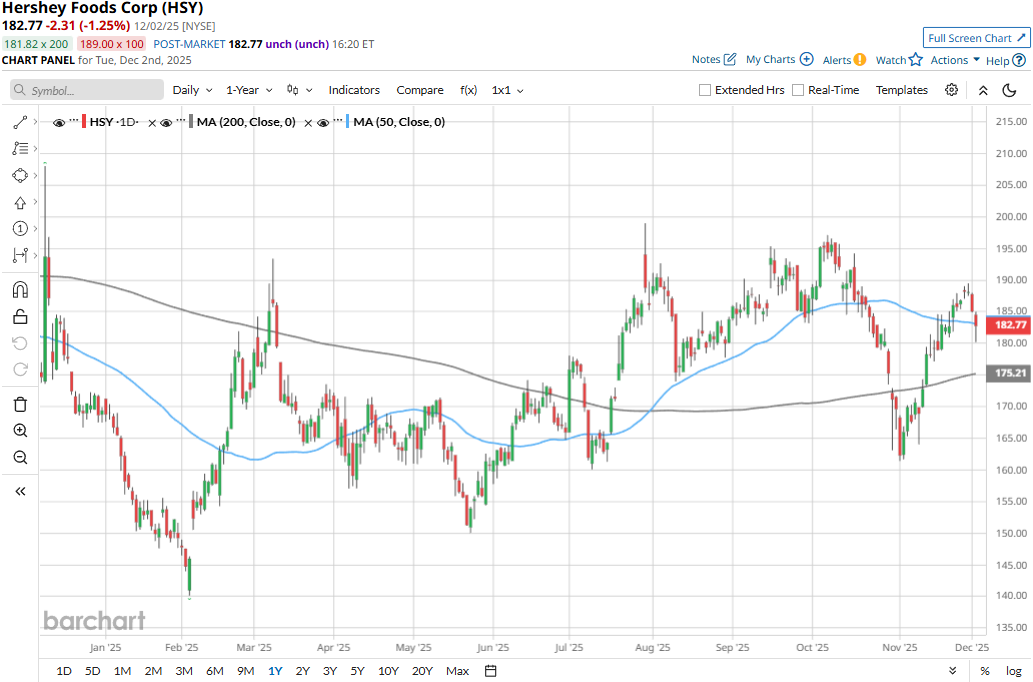1033x682 pixels.
Task: Enable the Real-Time checkbox
Action: 798,90
